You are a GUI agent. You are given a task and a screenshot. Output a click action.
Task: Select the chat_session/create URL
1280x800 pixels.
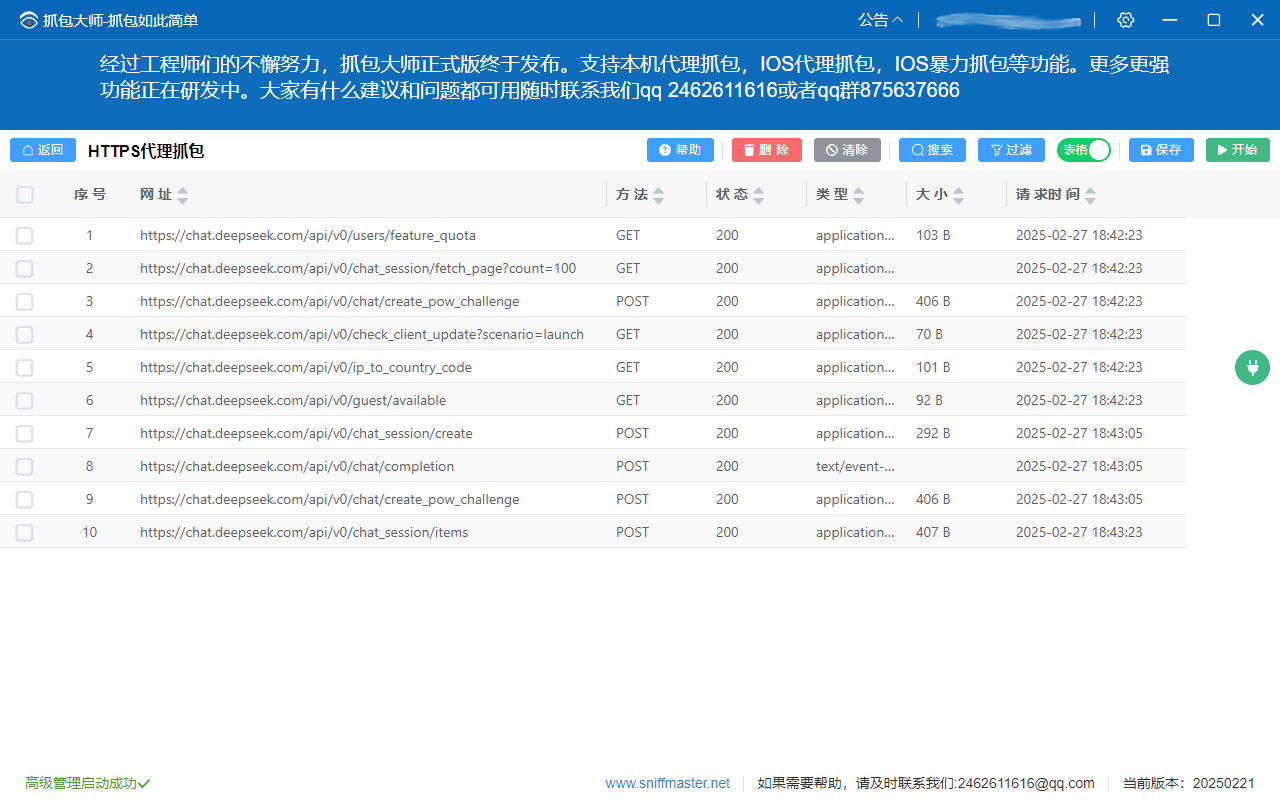pos(306,434)
